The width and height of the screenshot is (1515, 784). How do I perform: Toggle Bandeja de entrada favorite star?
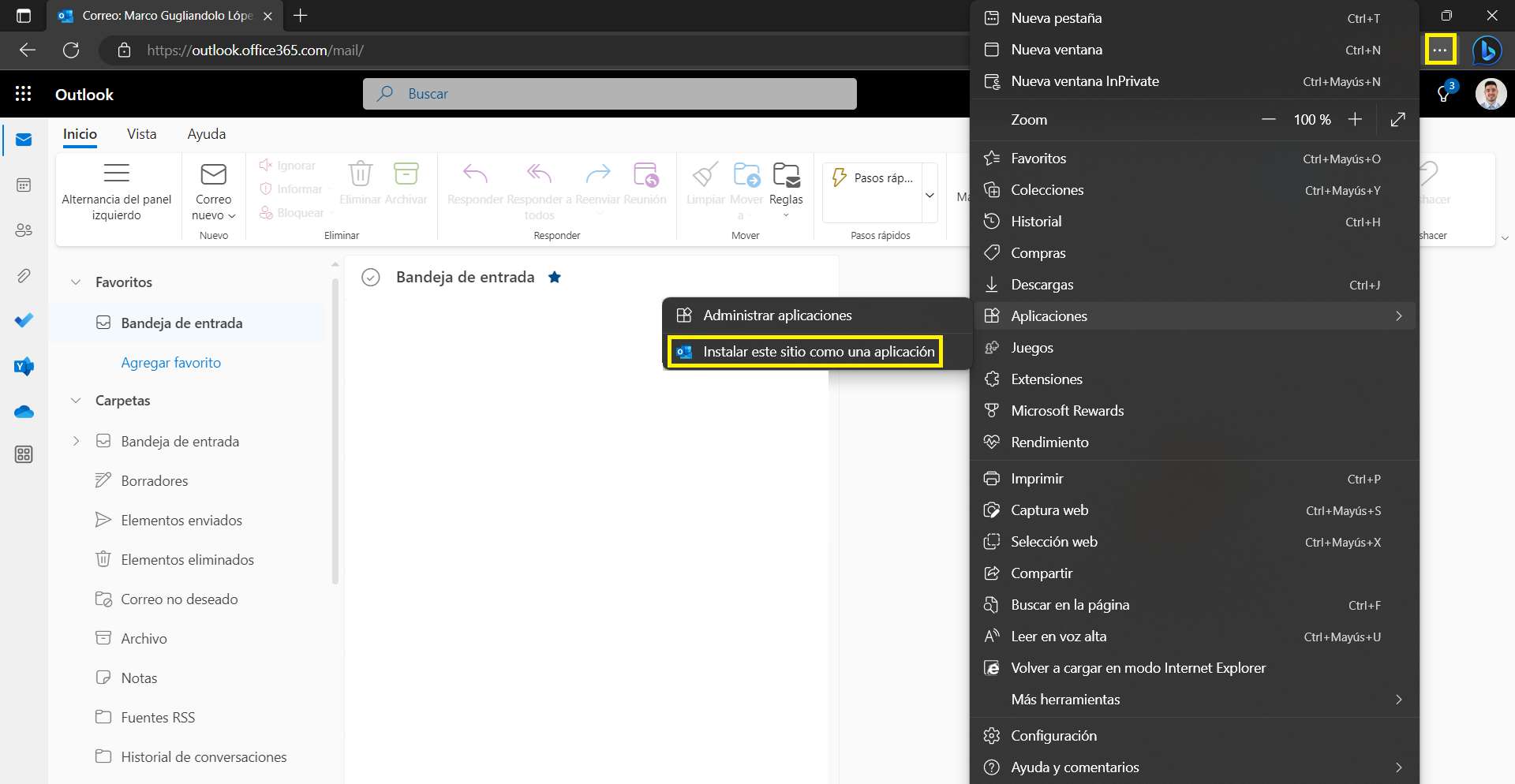coord(555,277)
